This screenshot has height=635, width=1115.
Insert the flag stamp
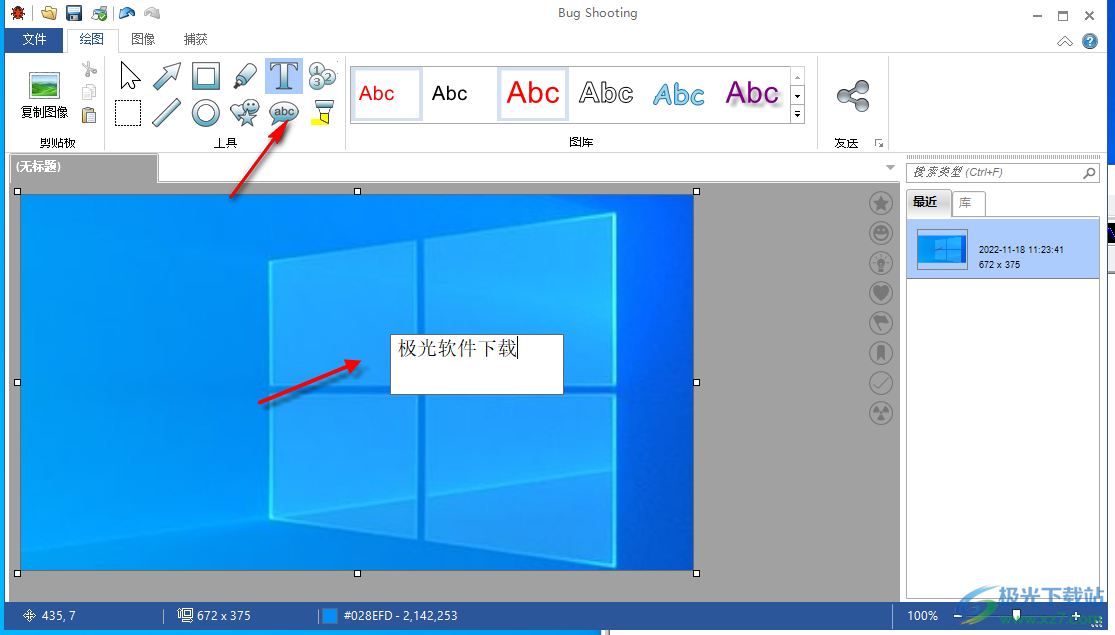click(881, 323)
